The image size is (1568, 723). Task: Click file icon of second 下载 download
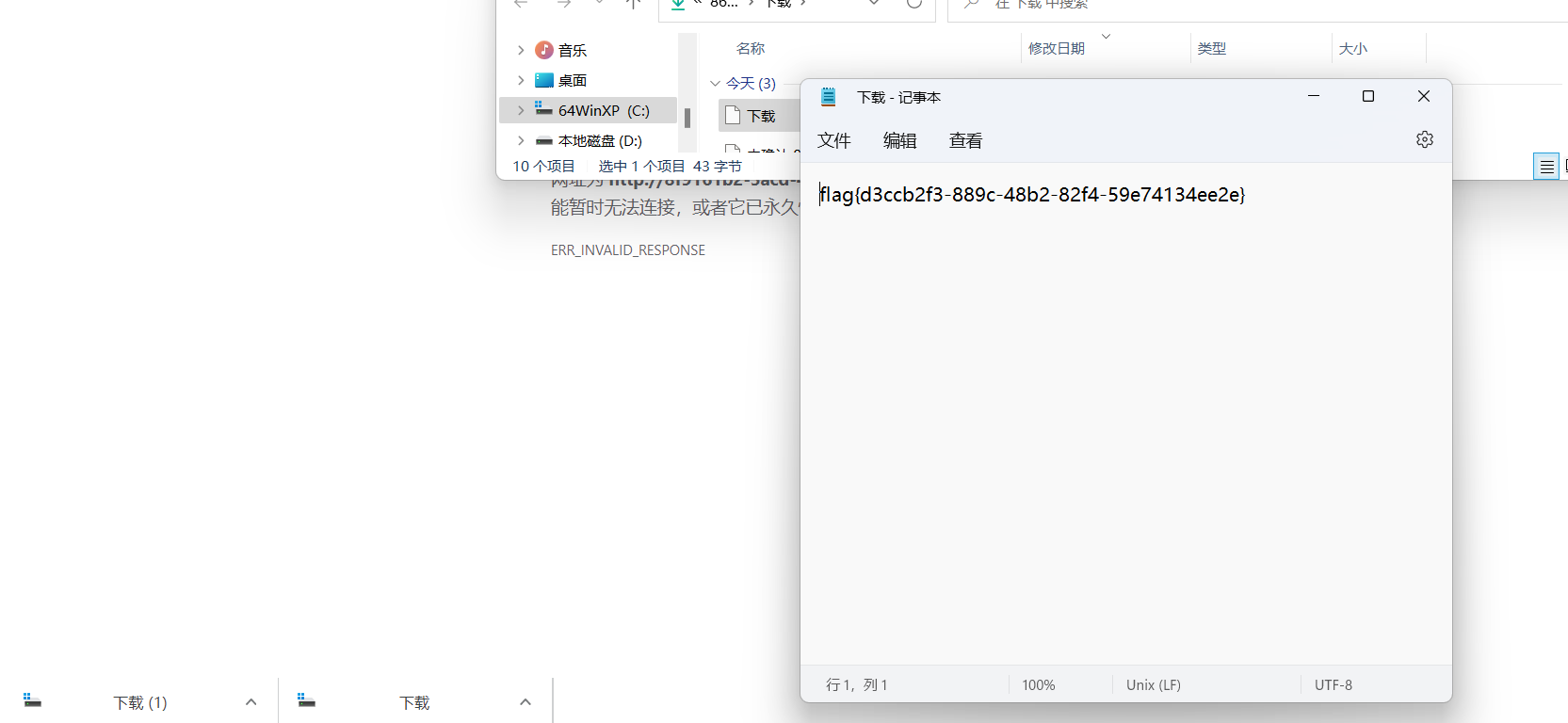307,700
